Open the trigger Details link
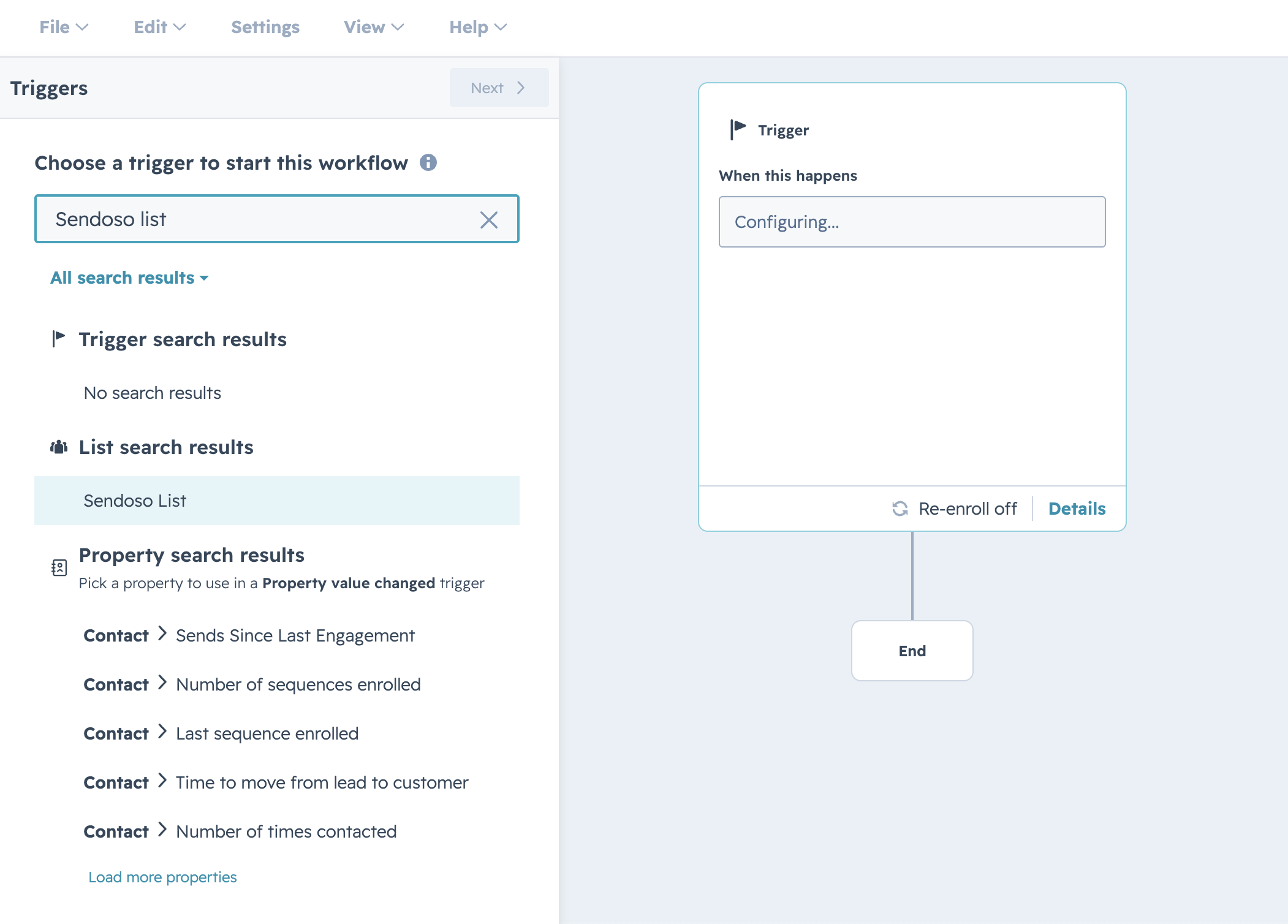This screenshot has width=1288, height=924. click(x=1077, y=509)
